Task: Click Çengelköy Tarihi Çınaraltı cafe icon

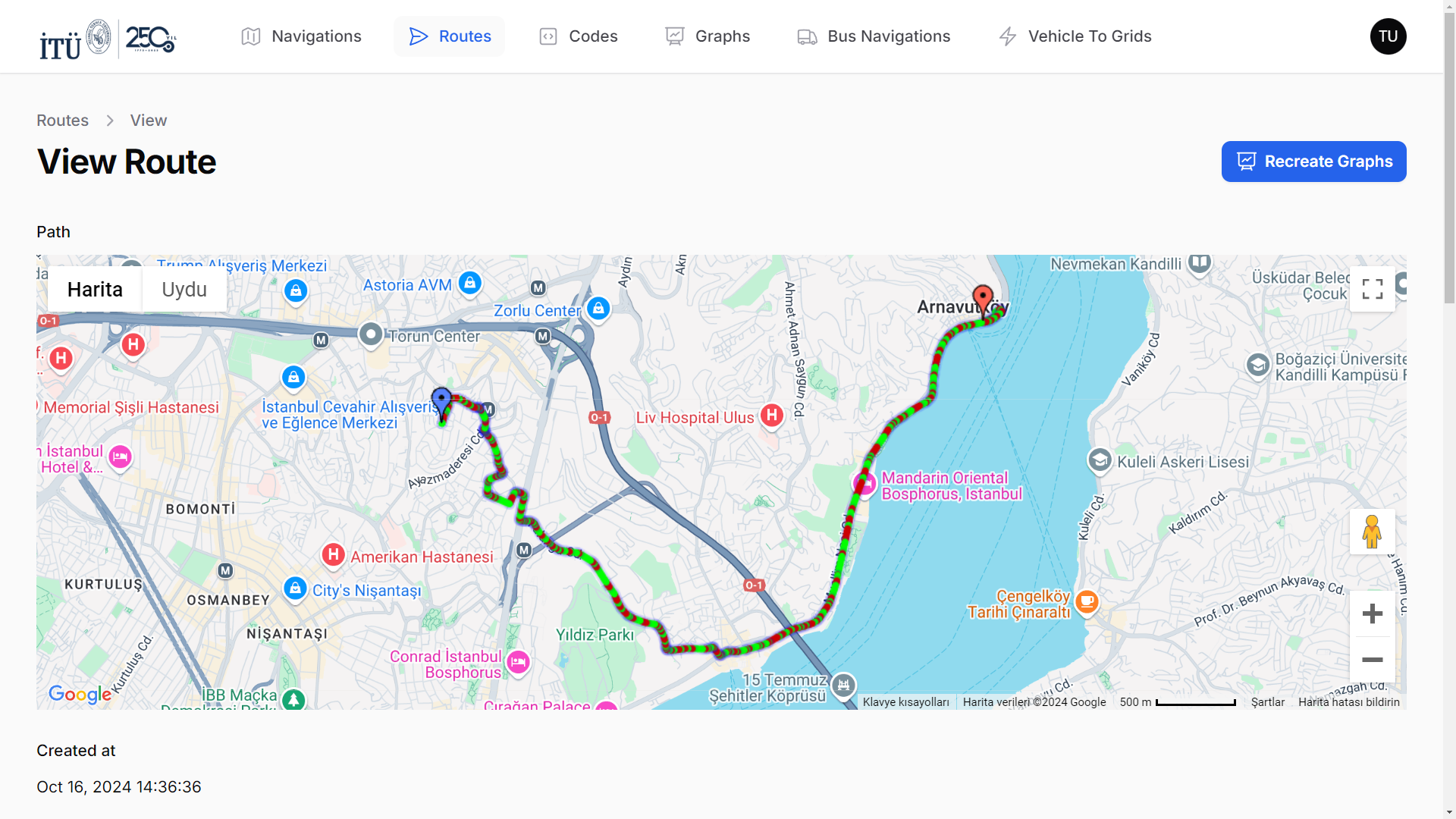Action: (1087, 601)
